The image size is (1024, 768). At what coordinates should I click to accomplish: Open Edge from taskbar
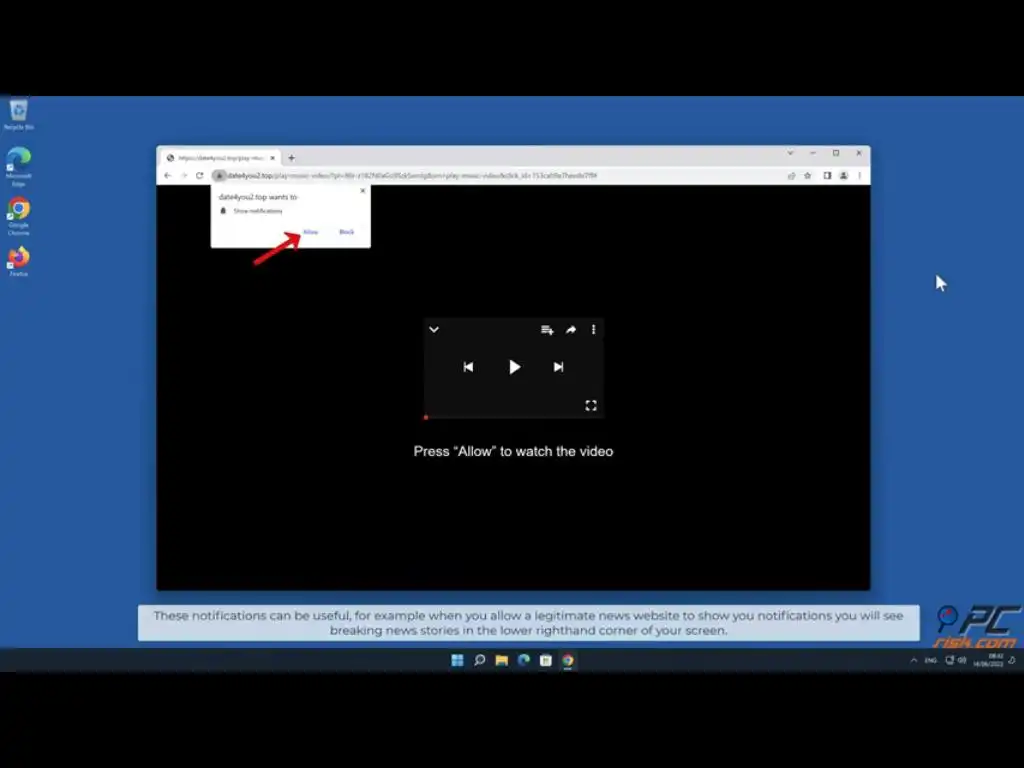click(x=524, y=660)
